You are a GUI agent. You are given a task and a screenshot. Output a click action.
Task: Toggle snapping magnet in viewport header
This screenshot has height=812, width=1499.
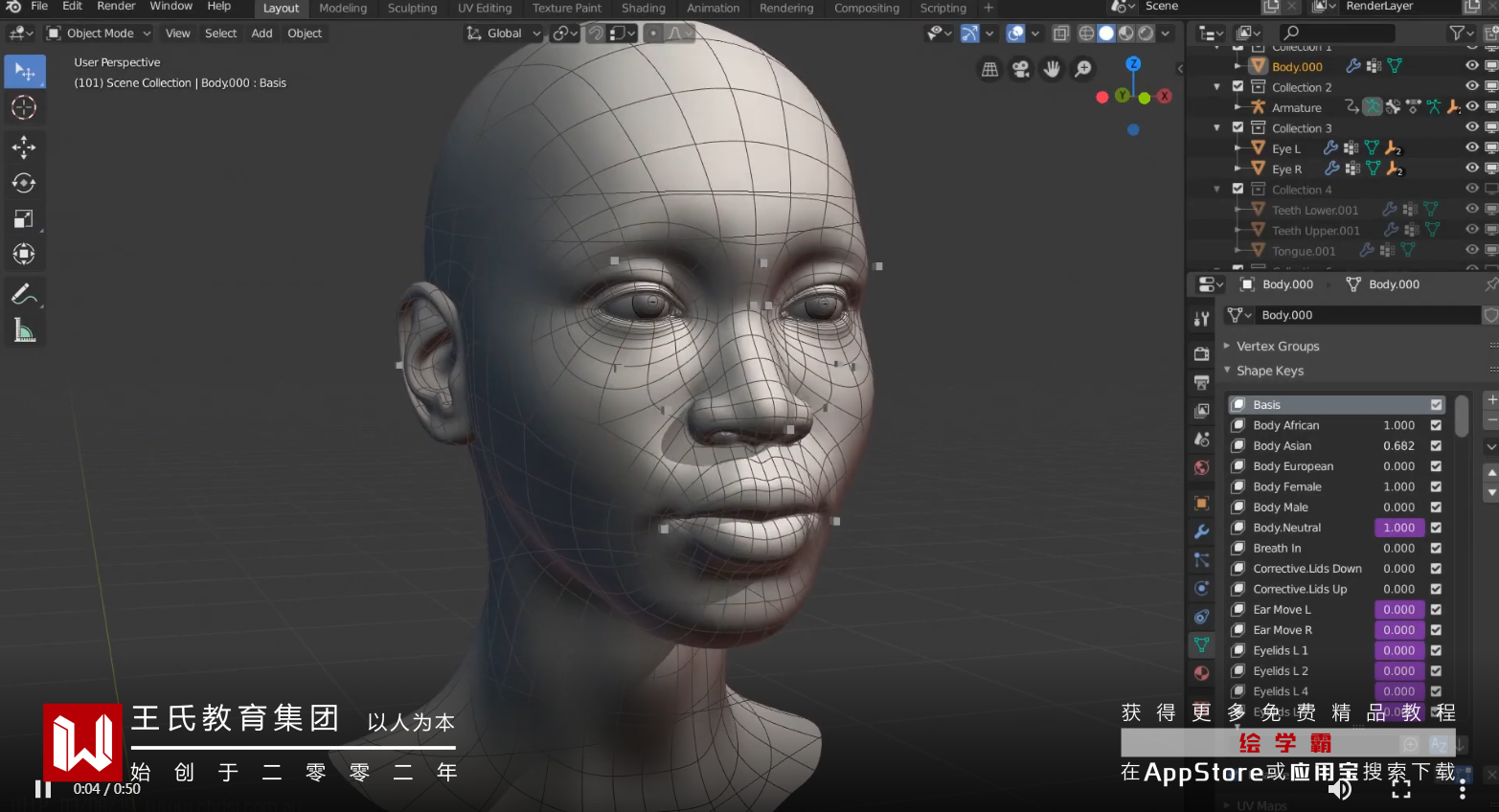click(x=596, y=34)
